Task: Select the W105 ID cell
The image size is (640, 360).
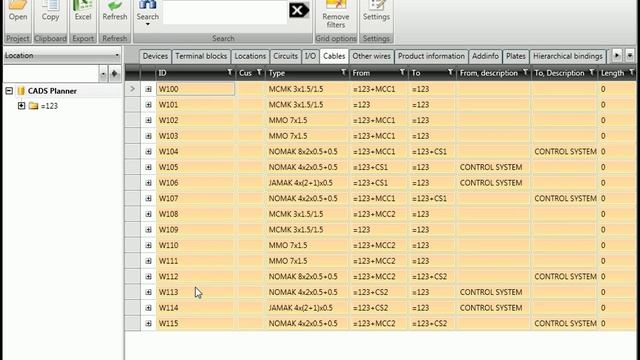Action: [196, 167]
